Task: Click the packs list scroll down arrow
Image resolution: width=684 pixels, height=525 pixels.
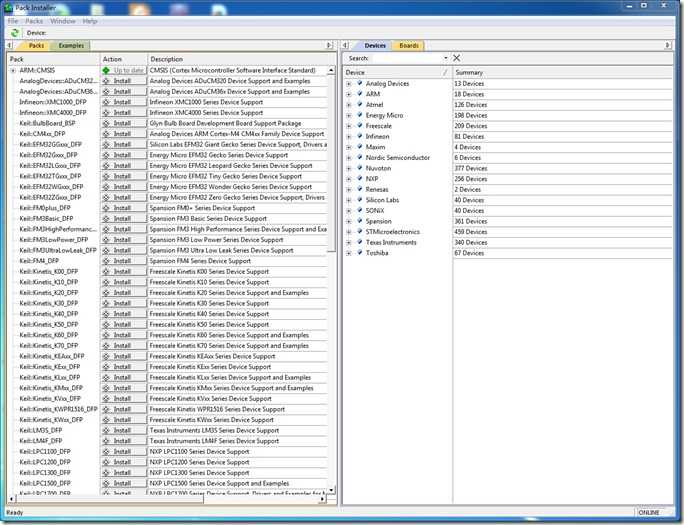Action: [332, 490]
